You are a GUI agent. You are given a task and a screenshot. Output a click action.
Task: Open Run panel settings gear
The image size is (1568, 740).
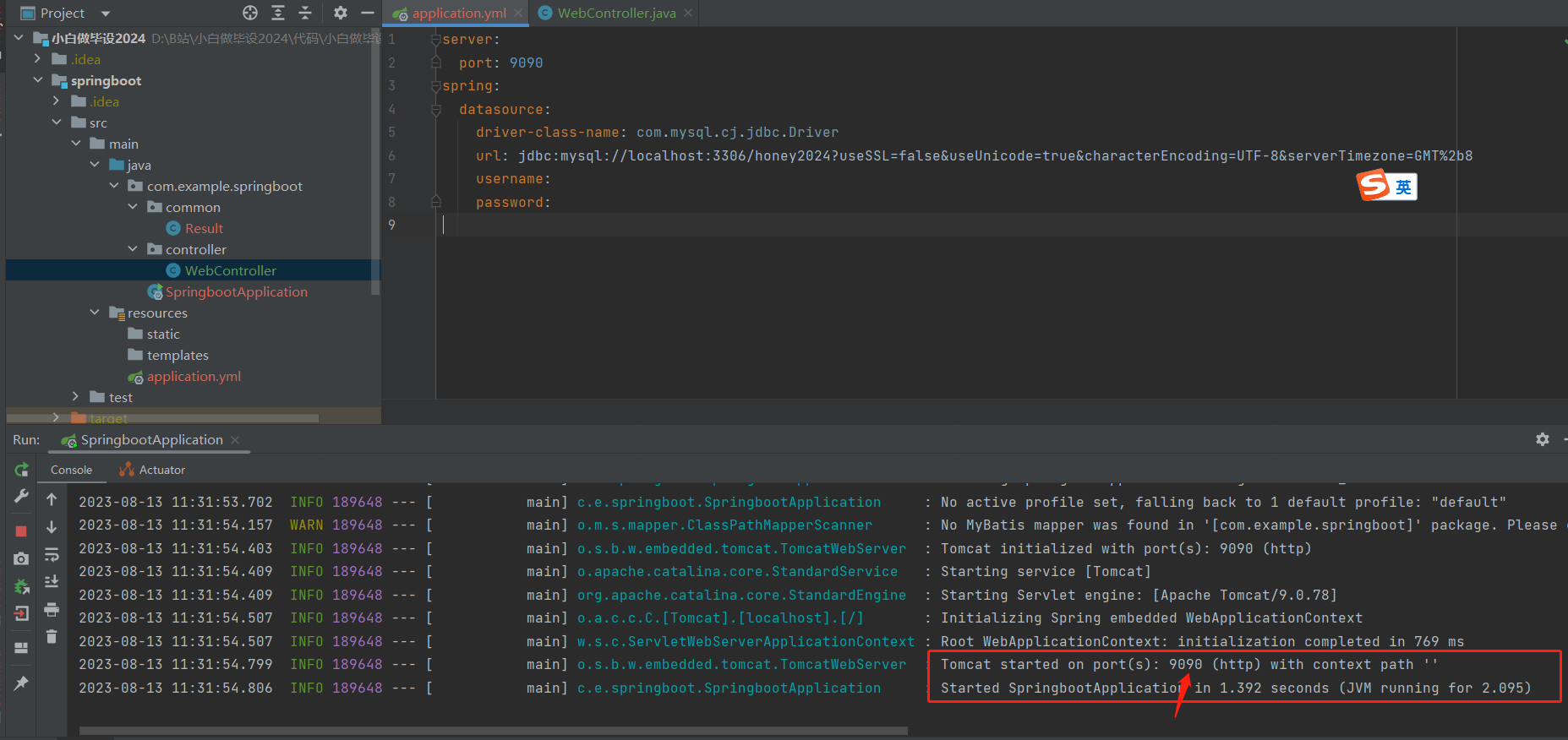pos(1543,439)
